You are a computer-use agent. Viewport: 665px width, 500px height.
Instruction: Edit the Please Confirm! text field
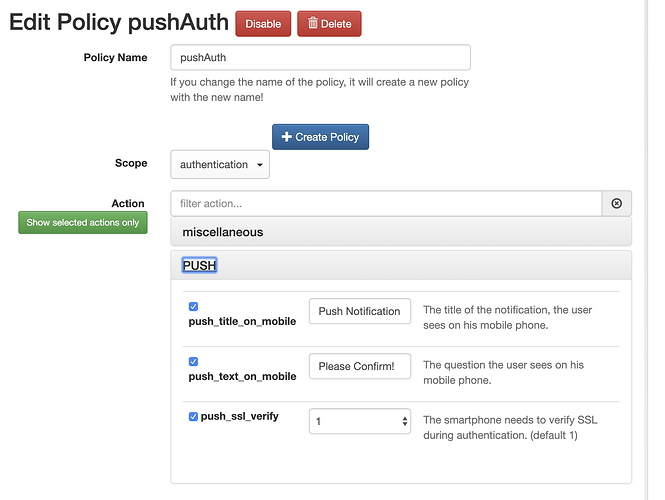[x=360, y=366]
